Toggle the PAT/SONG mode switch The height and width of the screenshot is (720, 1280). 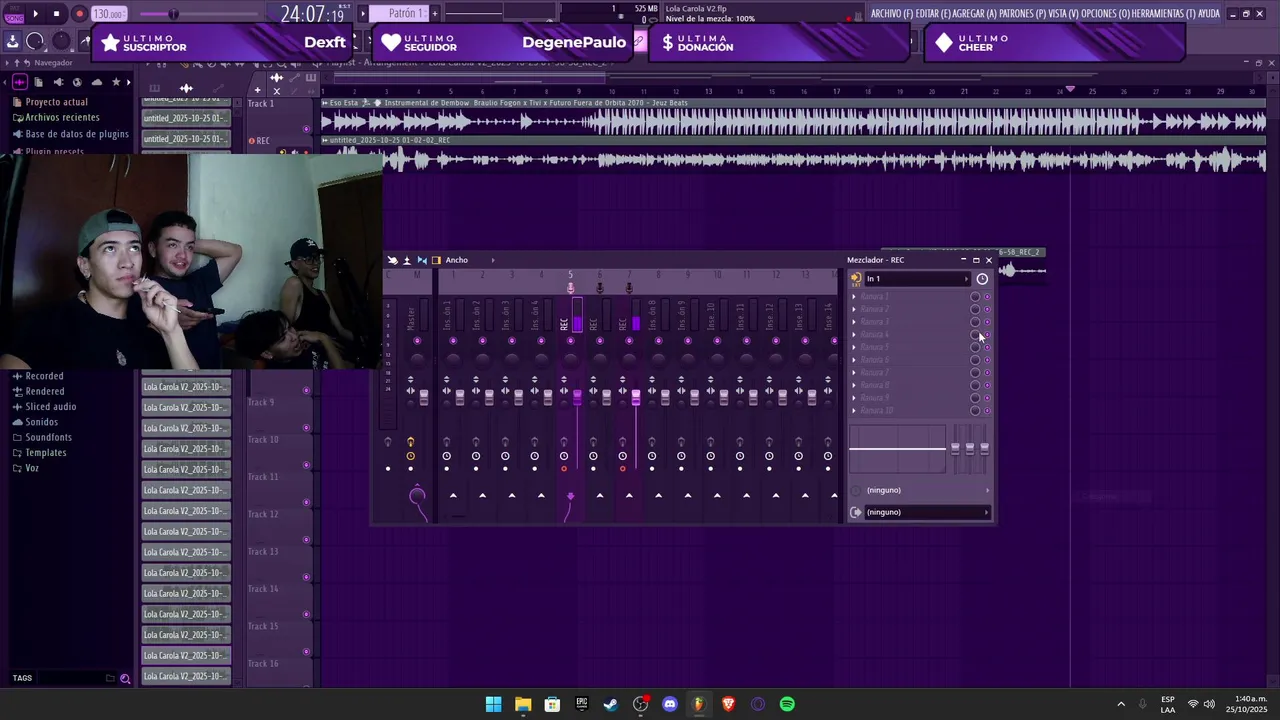click(13, 14)
